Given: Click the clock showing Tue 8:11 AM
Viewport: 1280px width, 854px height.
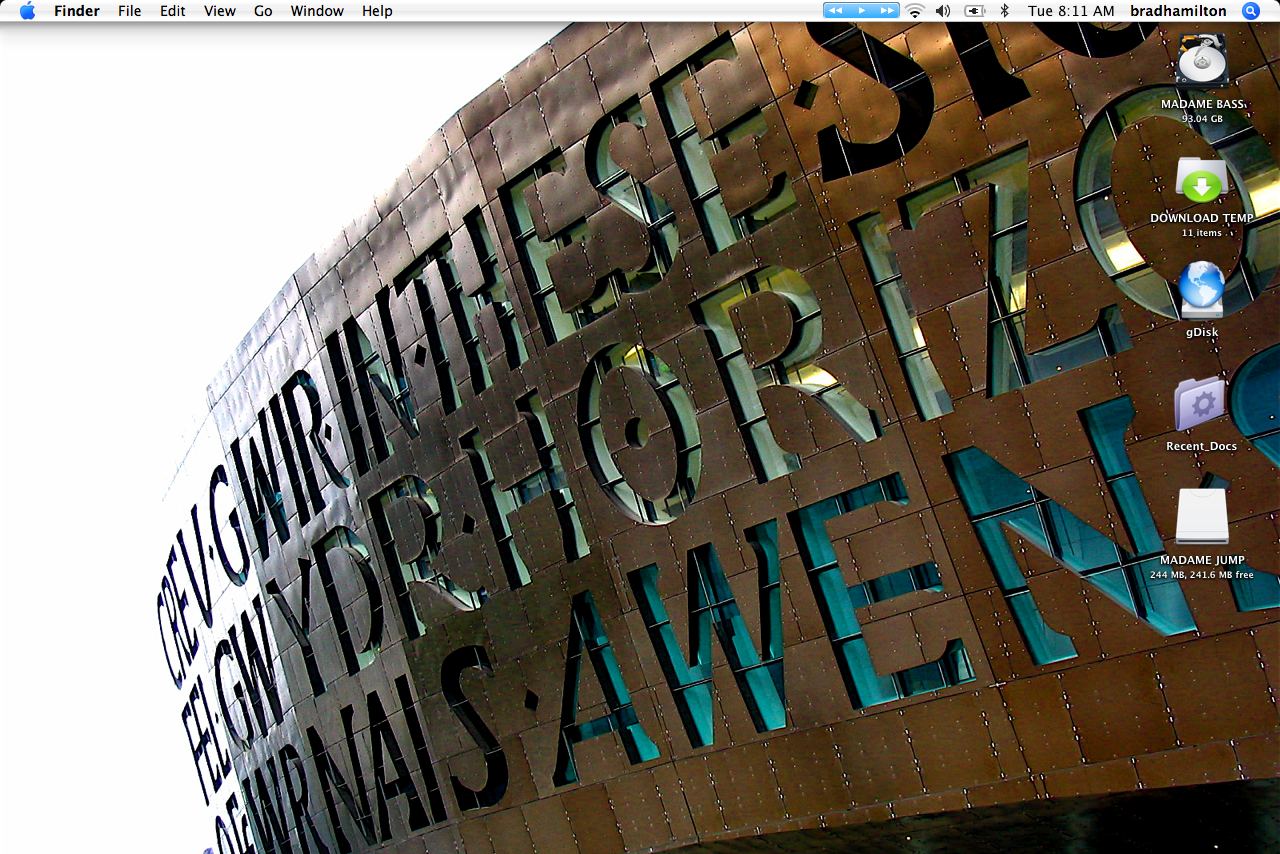Looking at the screenshot, I should 1071,11.
